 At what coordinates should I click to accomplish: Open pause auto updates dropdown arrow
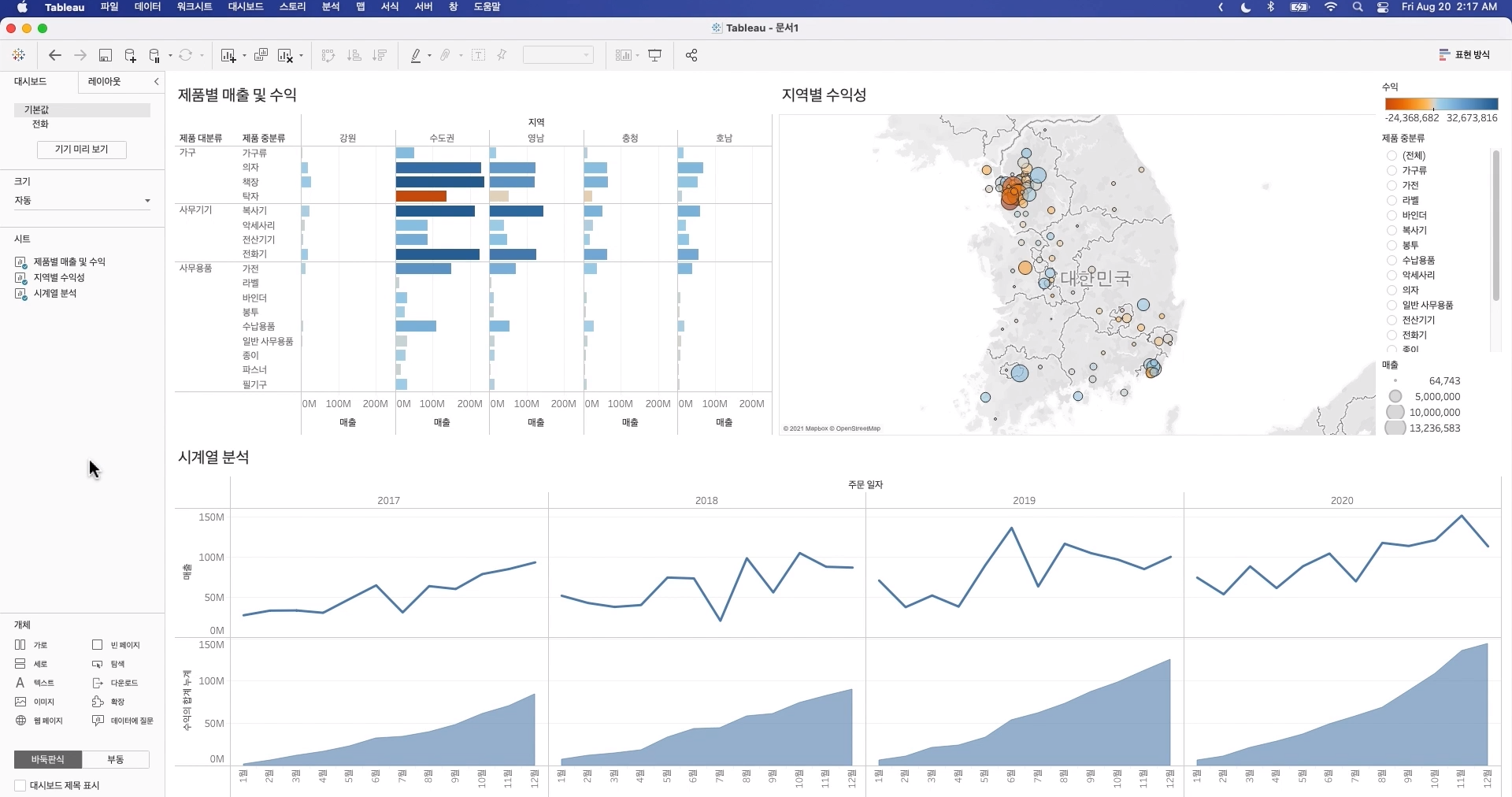click(170, 56)
